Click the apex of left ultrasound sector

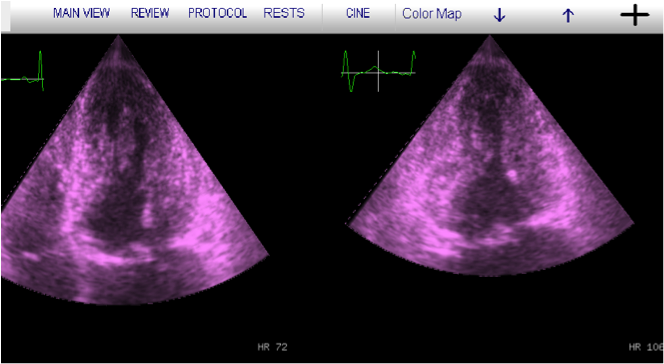(x=118, y=38)
